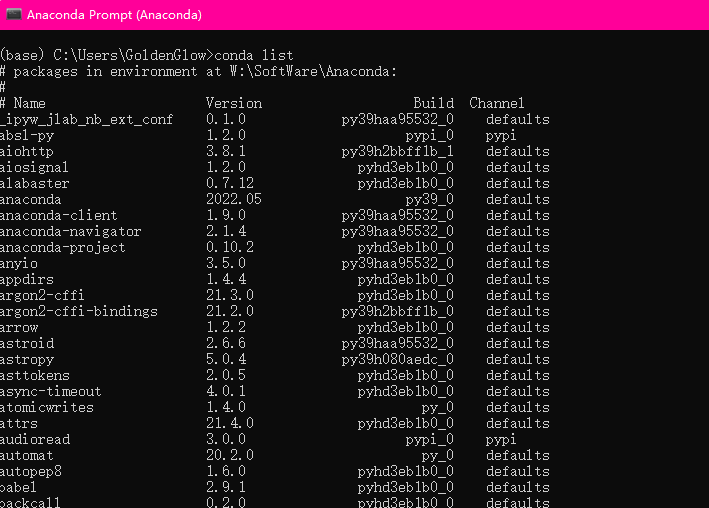Image resolution: width=709 pixels, height=508 pixels.
Task: Click package name 'argon2-cffi-bindings'
Action: tap(79, 311)
